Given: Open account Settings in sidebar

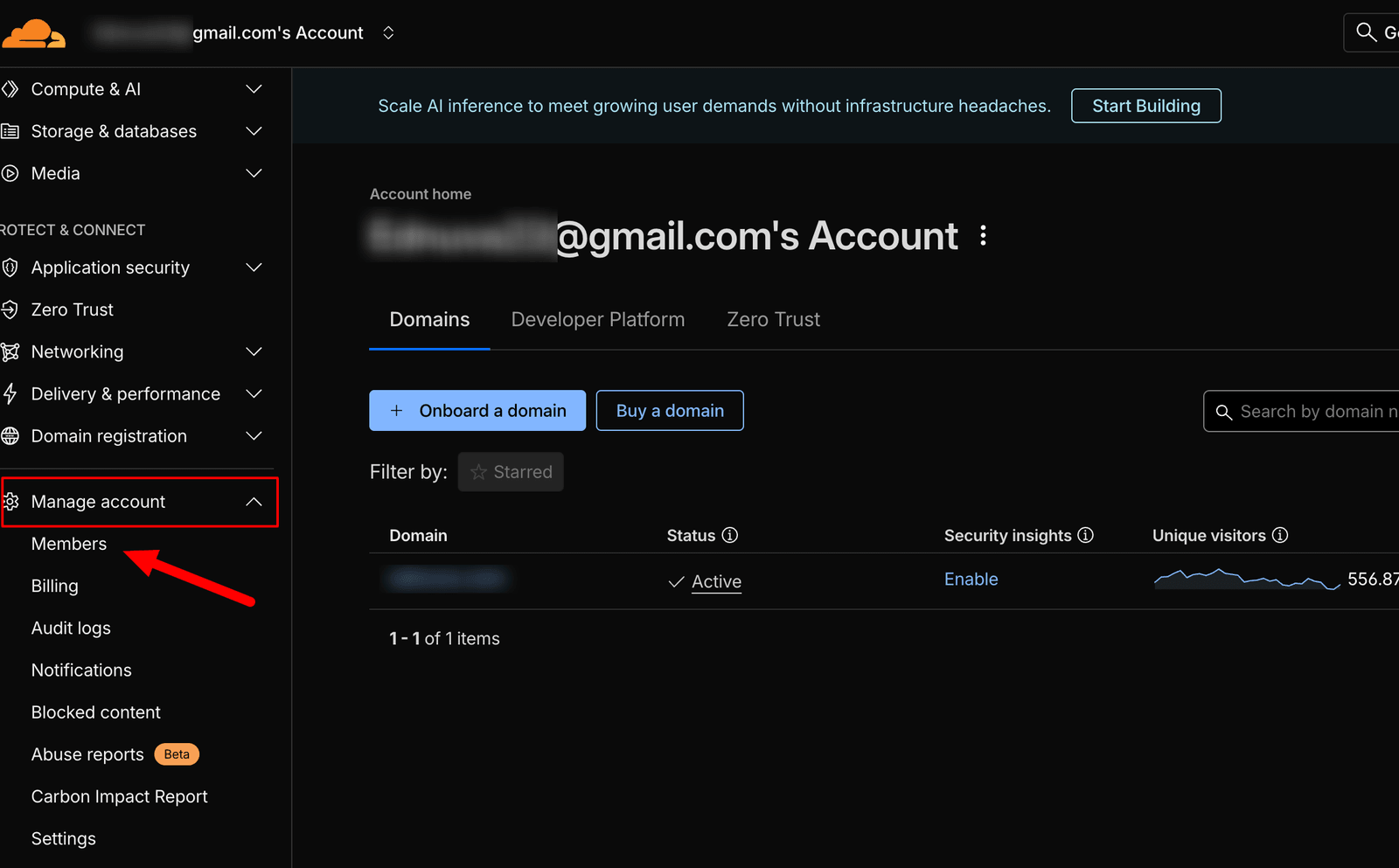Looking at the screenshot, I should click(x=64, y=838).
